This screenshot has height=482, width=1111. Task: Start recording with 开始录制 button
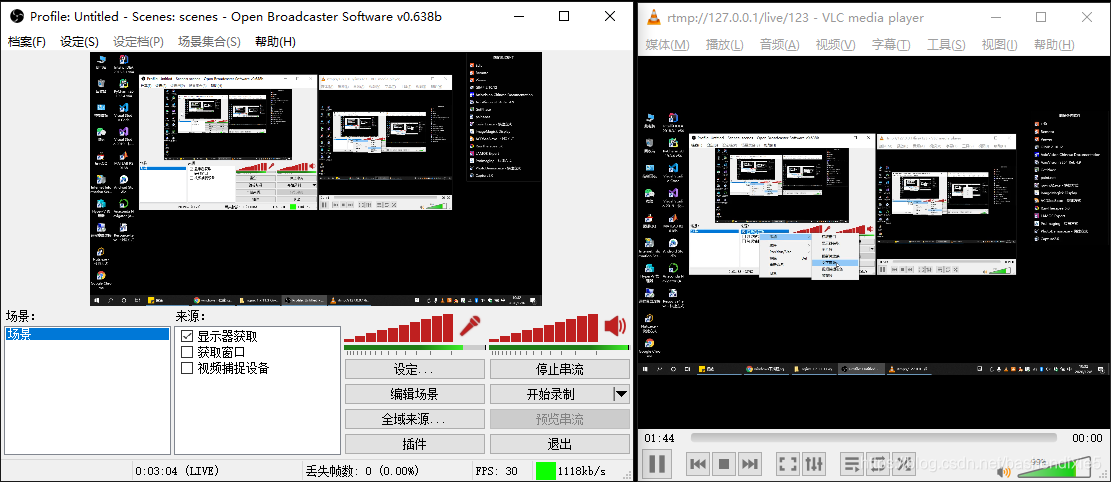click(x=551, y=394)
